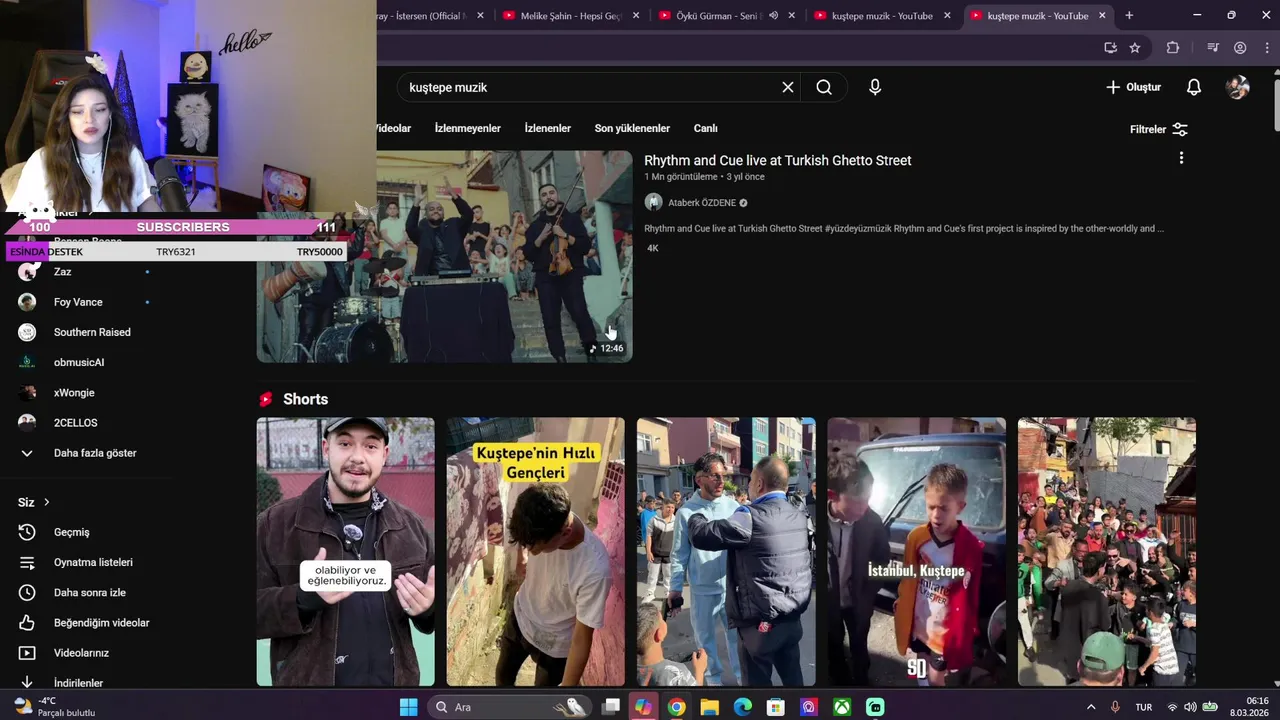This screenshot has width=1280, height=720.
Task: Bookmark this page with star icon
Action: coord(1135,47)
